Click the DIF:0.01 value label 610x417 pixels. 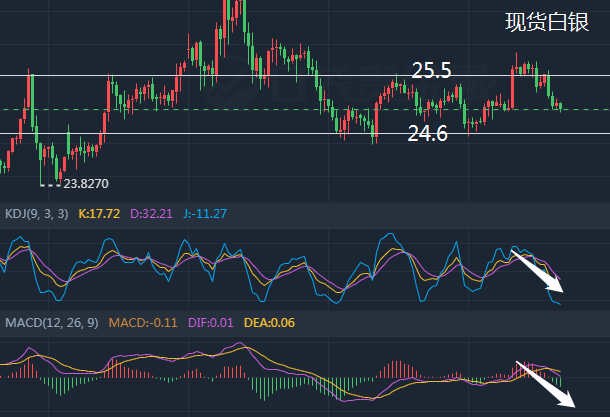point(210,322)
